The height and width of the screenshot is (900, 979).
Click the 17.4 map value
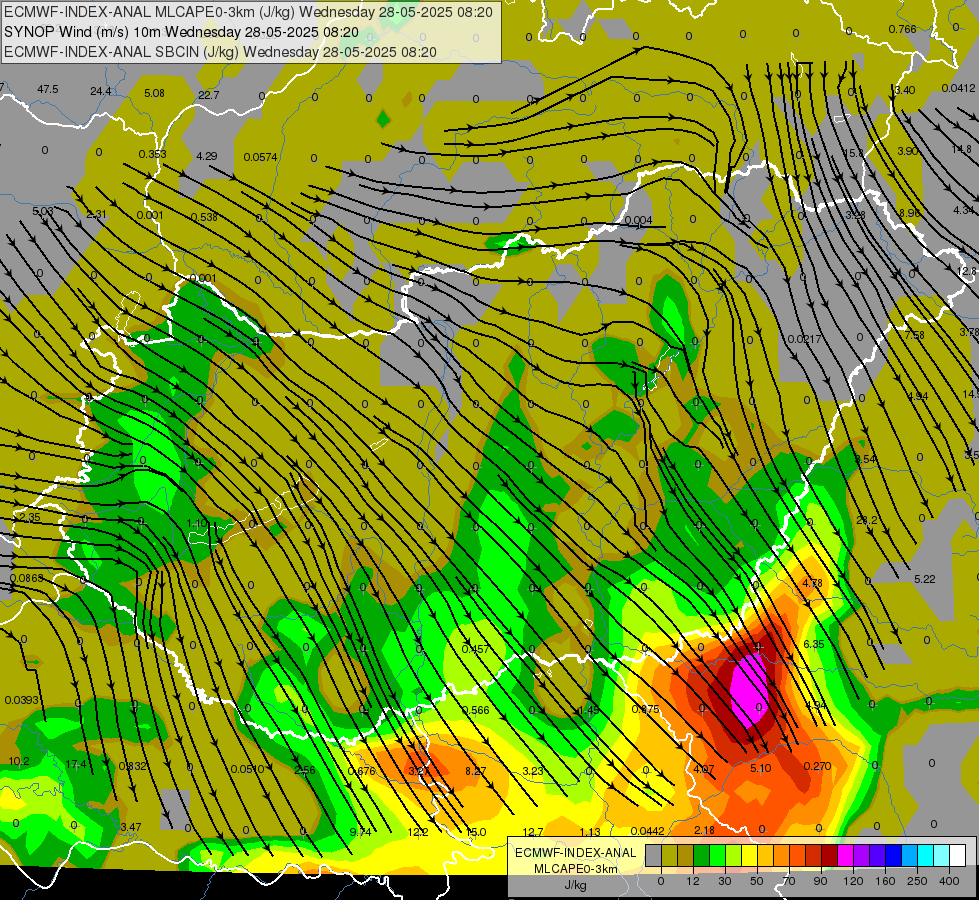[76, 764]
